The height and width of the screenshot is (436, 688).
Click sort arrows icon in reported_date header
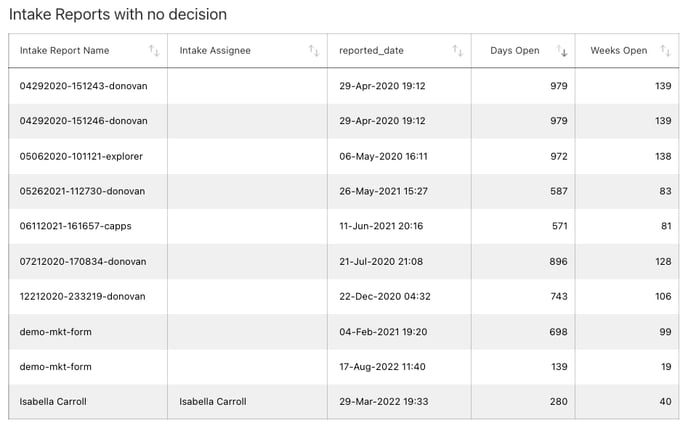coord(457,51)
